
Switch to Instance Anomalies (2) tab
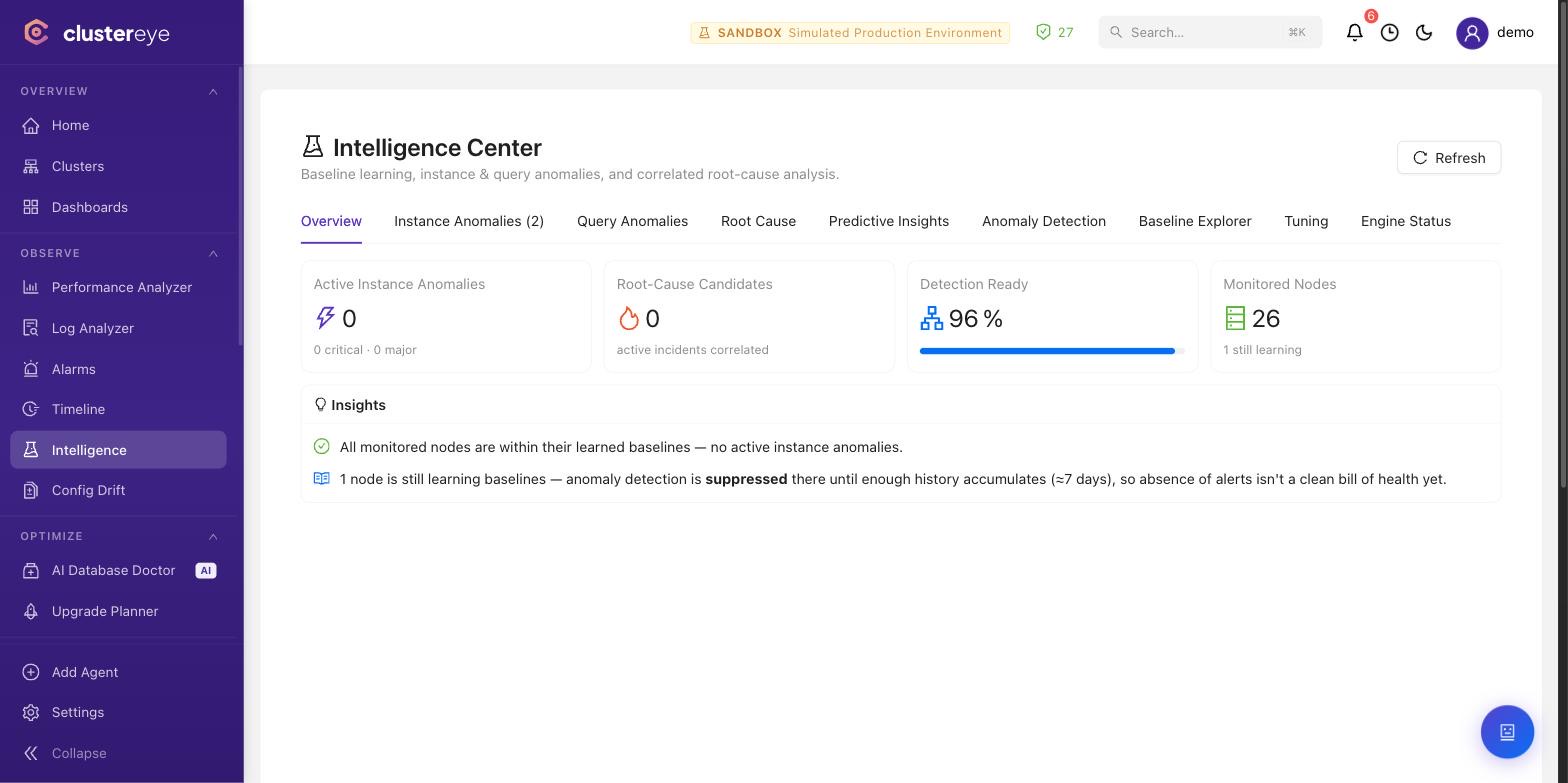pyautogui.click(x=469, y=221)
